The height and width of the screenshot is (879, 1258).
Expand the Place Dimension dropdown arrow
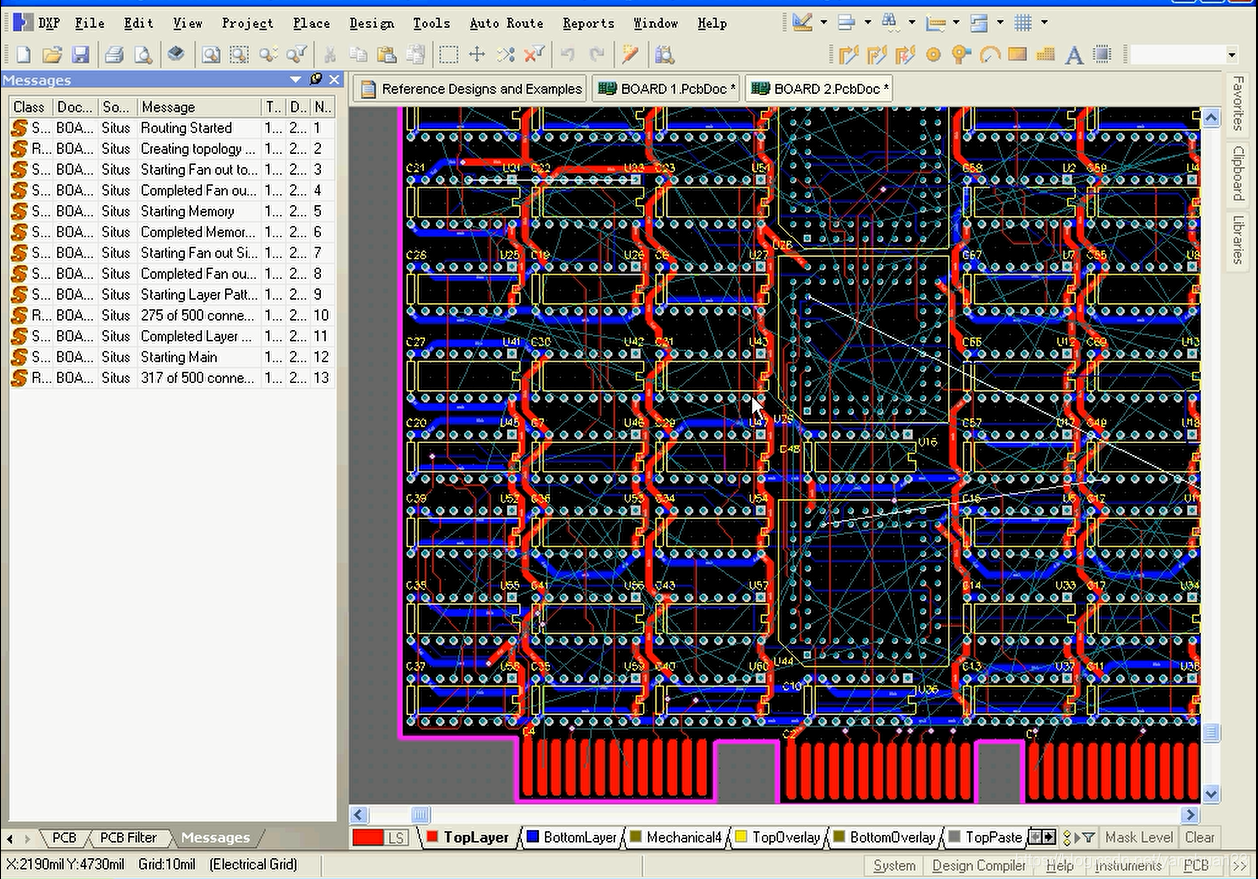(x=956, y=22)
